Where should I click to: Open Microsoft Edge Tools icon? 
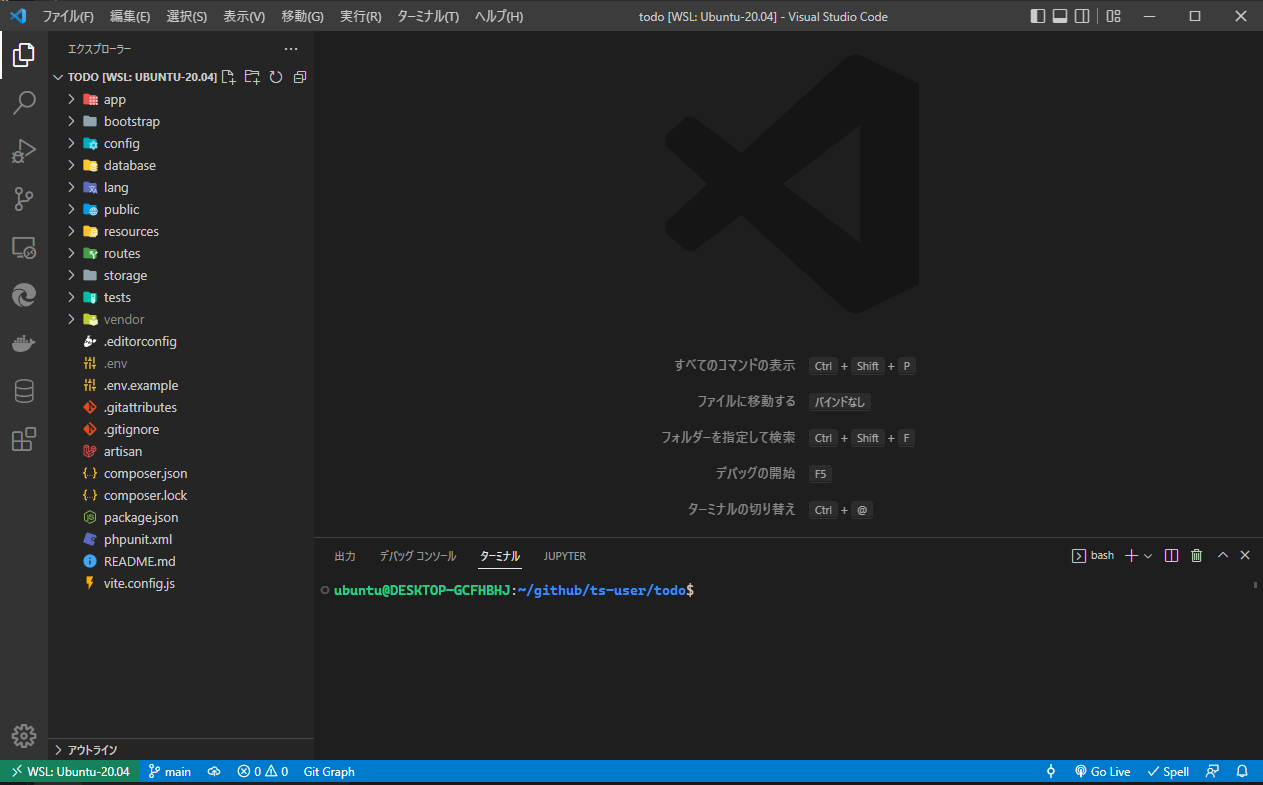[24, 295]
